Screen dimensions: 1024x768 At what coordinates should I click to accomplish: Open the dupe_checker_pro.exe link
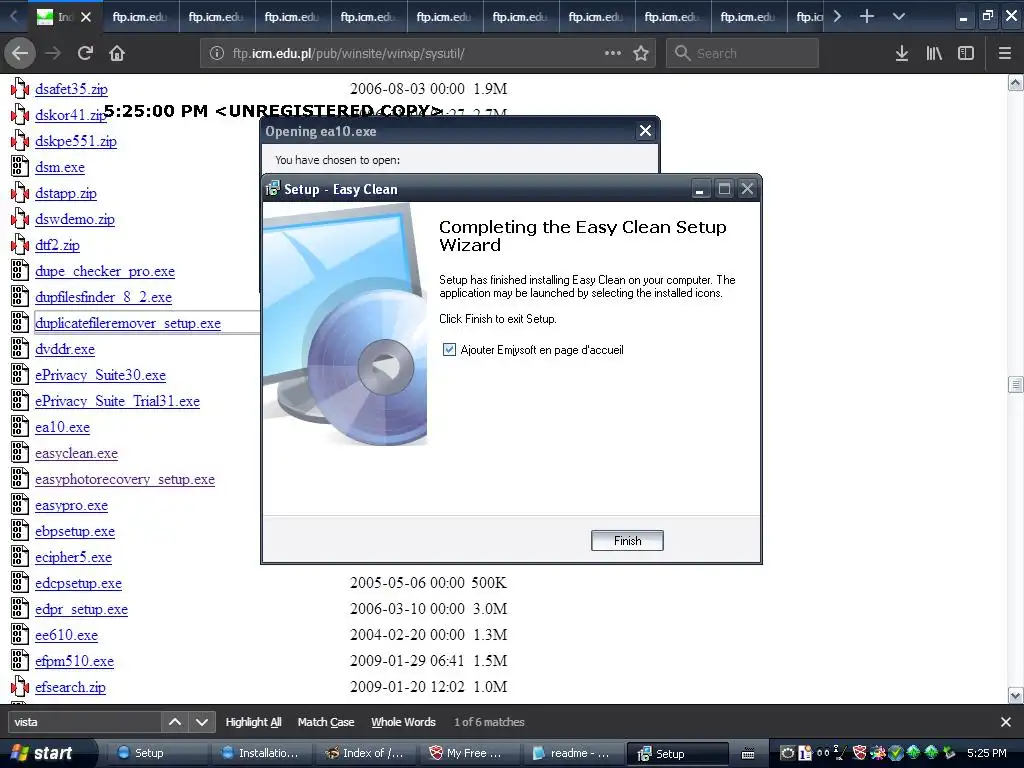tap(105, 271)
